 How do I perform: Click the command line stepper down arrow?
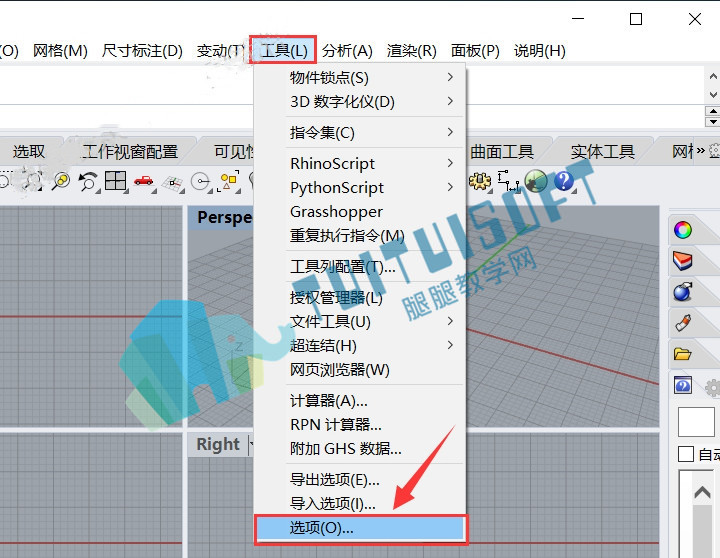(x=712, y=122)
